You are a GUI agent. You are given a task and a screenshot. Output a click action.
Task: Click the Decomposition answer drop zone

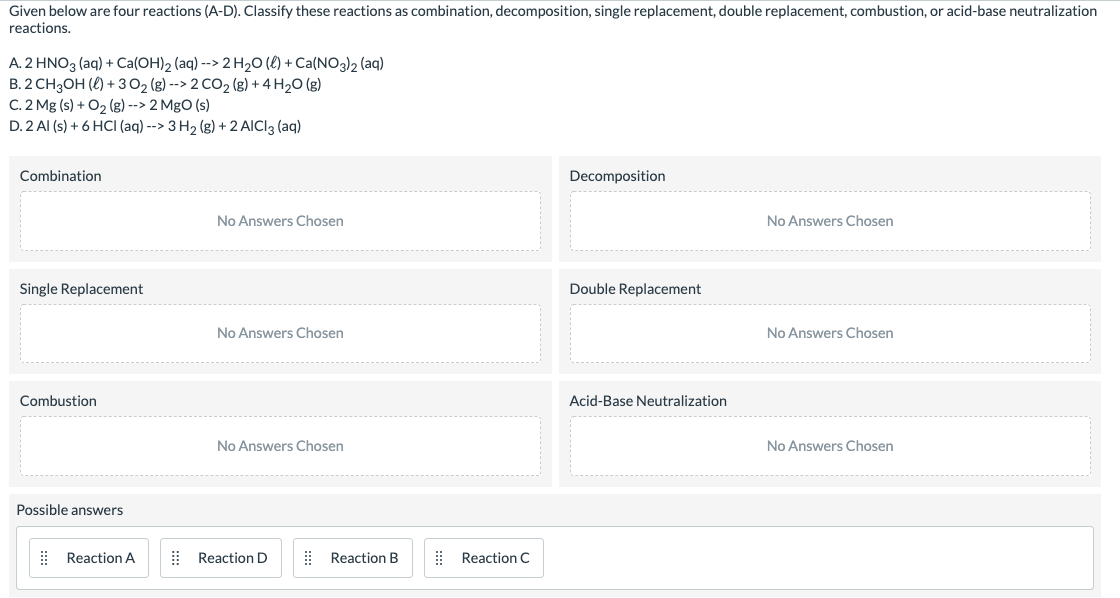pyautogui.click(x=830, y=221)
